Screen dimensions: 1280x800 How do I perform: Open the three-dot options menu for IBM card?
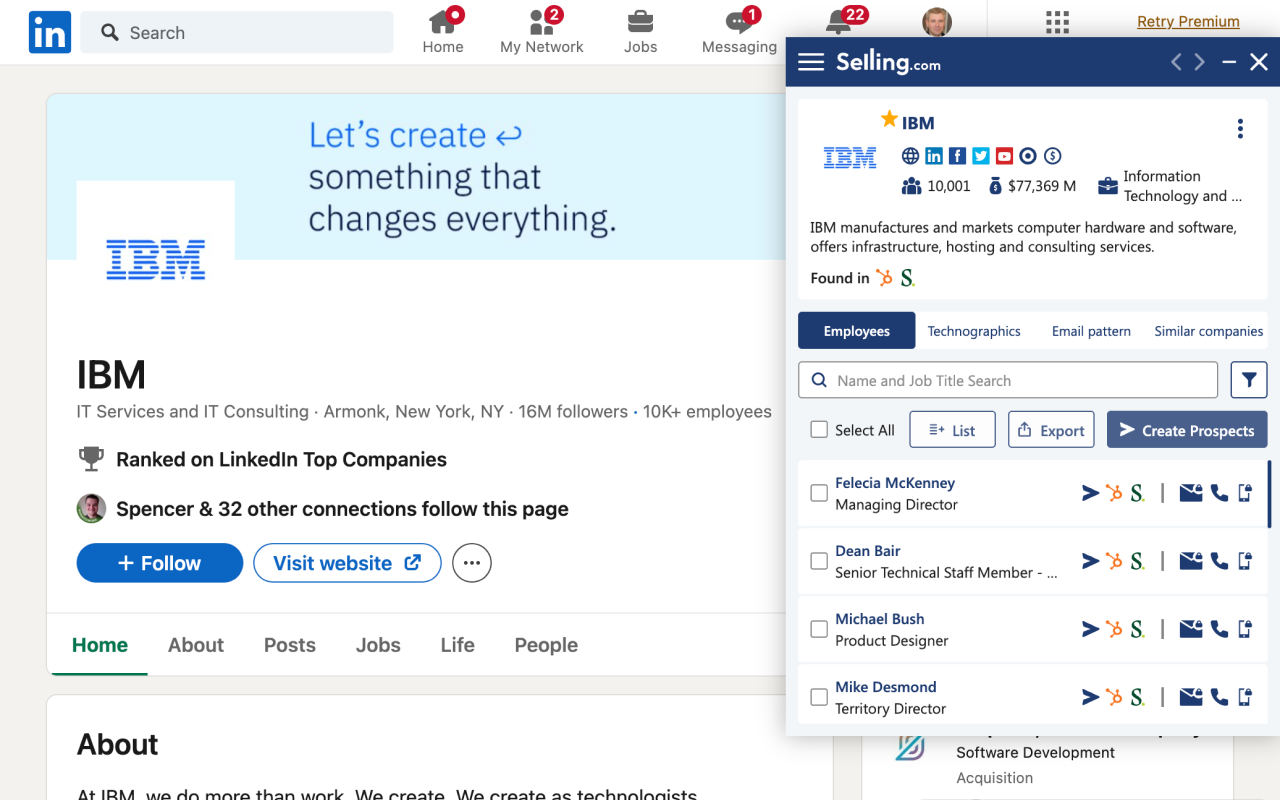point(1240,128)
